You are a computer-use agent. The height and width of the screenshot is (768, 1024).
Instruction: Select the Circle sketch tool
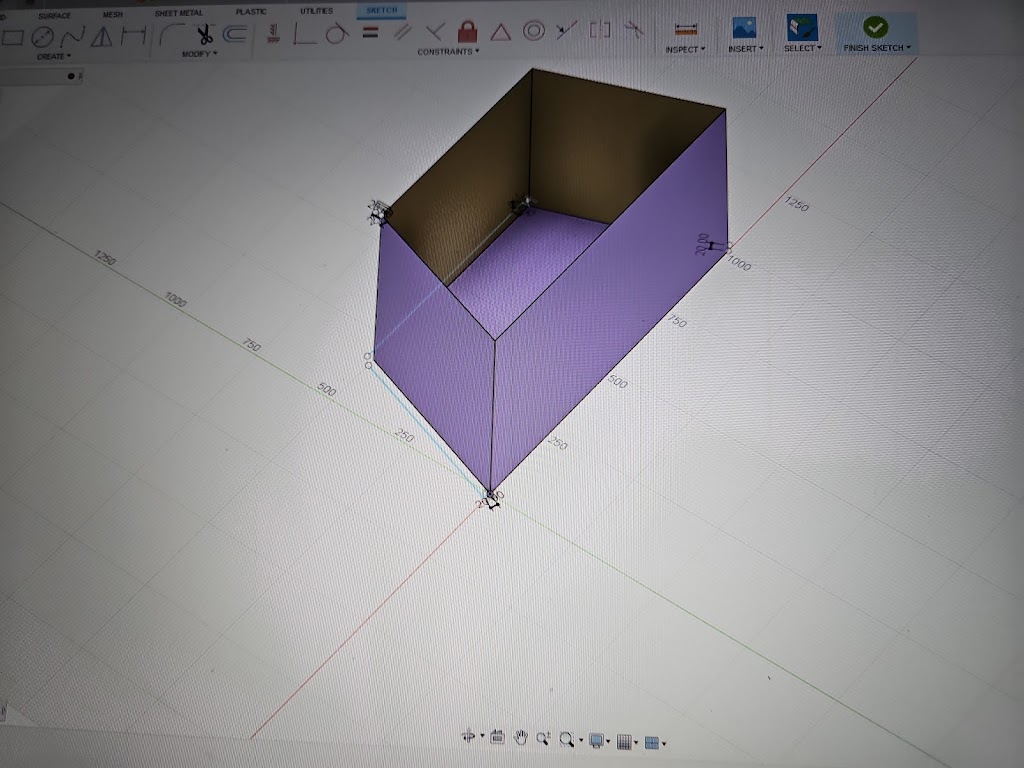coord(42,37)
